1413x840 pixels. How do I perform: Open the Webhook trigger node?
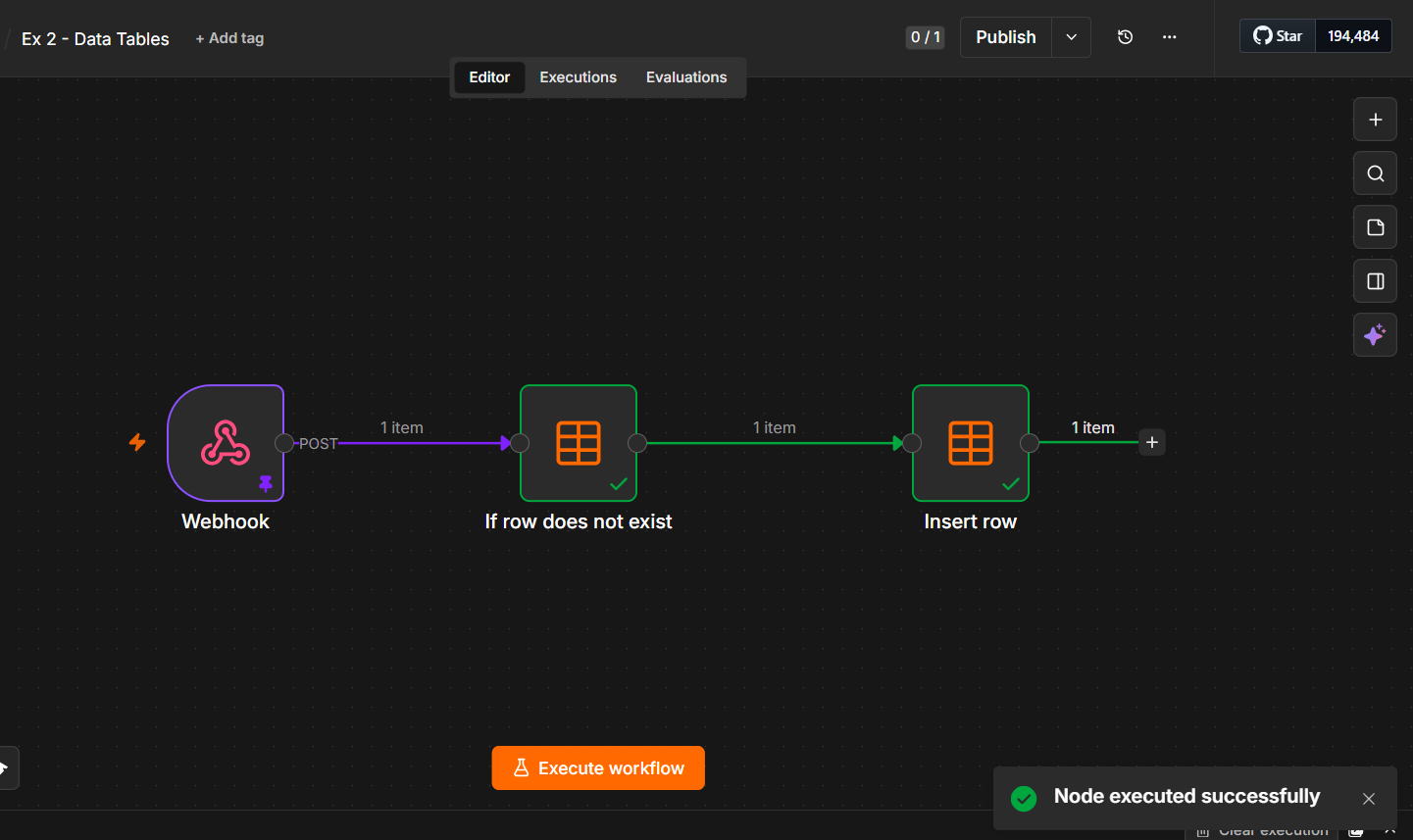(226, 443)
